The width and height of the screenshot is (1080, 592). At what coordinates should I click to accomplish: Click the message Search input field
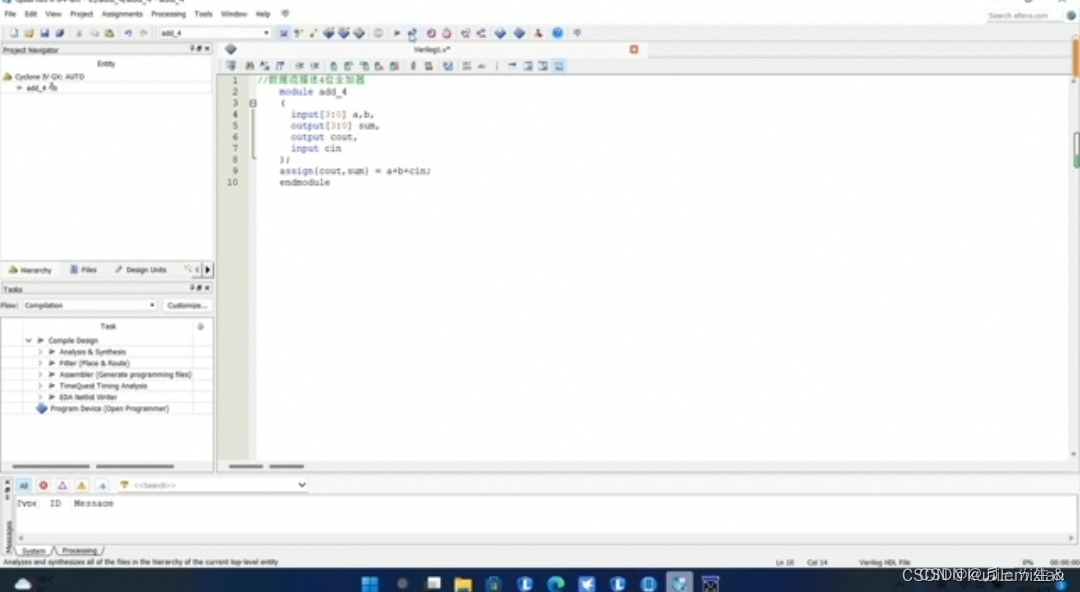pyautogui.click(x=214, y=485)
